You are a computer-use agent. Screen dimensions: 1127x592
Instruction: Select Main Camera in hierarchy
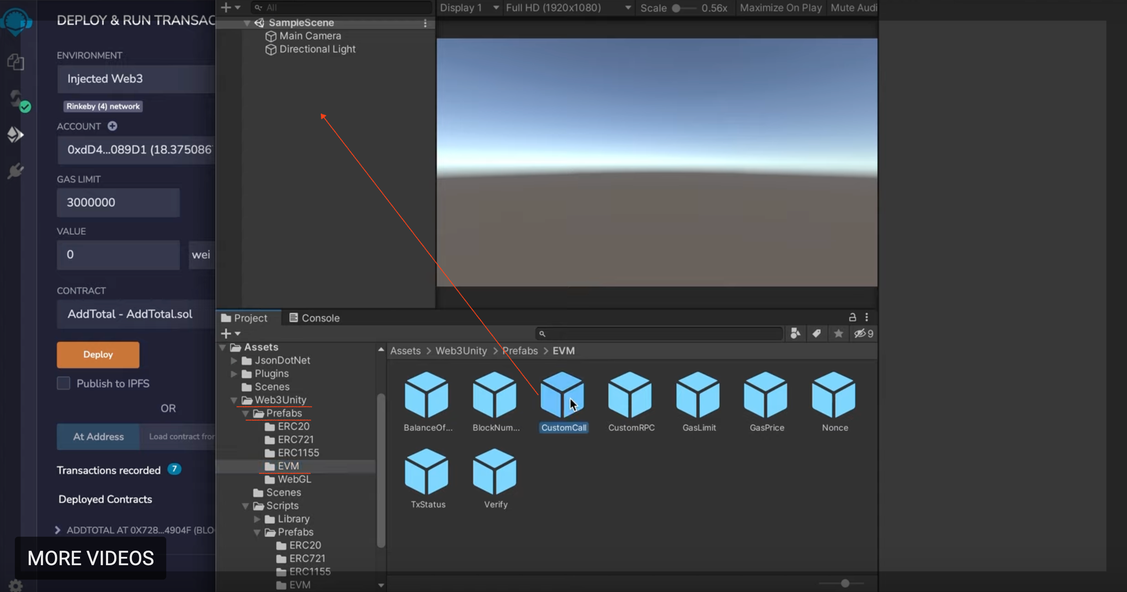click(303, 36)
